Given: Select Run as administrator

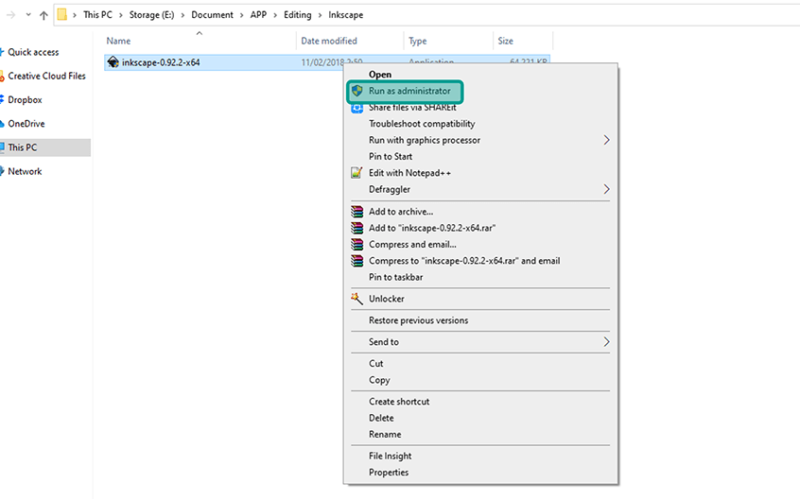Looking at the screenshot, I should tap(410, 91).
